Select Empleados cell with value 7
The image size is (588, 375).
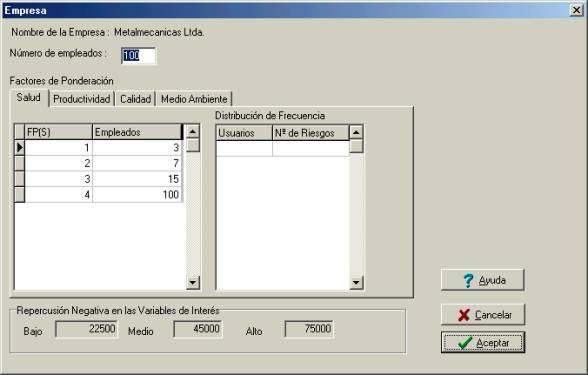pyautogui.click(x=137, y=164)
